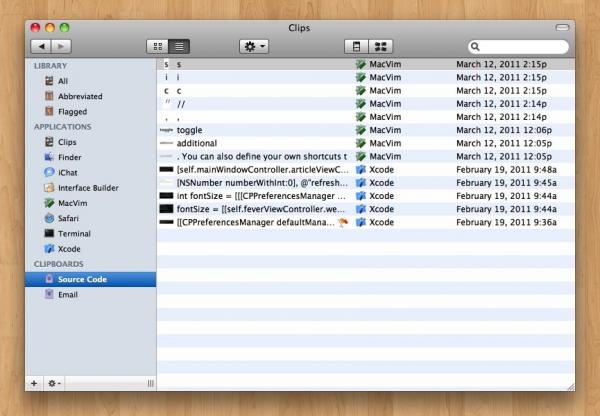The image size is (600, 416).
Task: Select the clip row "i"
Action: point(366,77)
